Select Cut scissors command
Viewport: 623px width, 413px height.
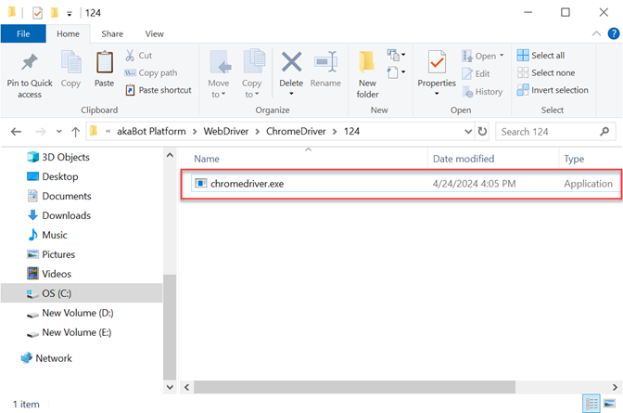[x=139, y=55]
